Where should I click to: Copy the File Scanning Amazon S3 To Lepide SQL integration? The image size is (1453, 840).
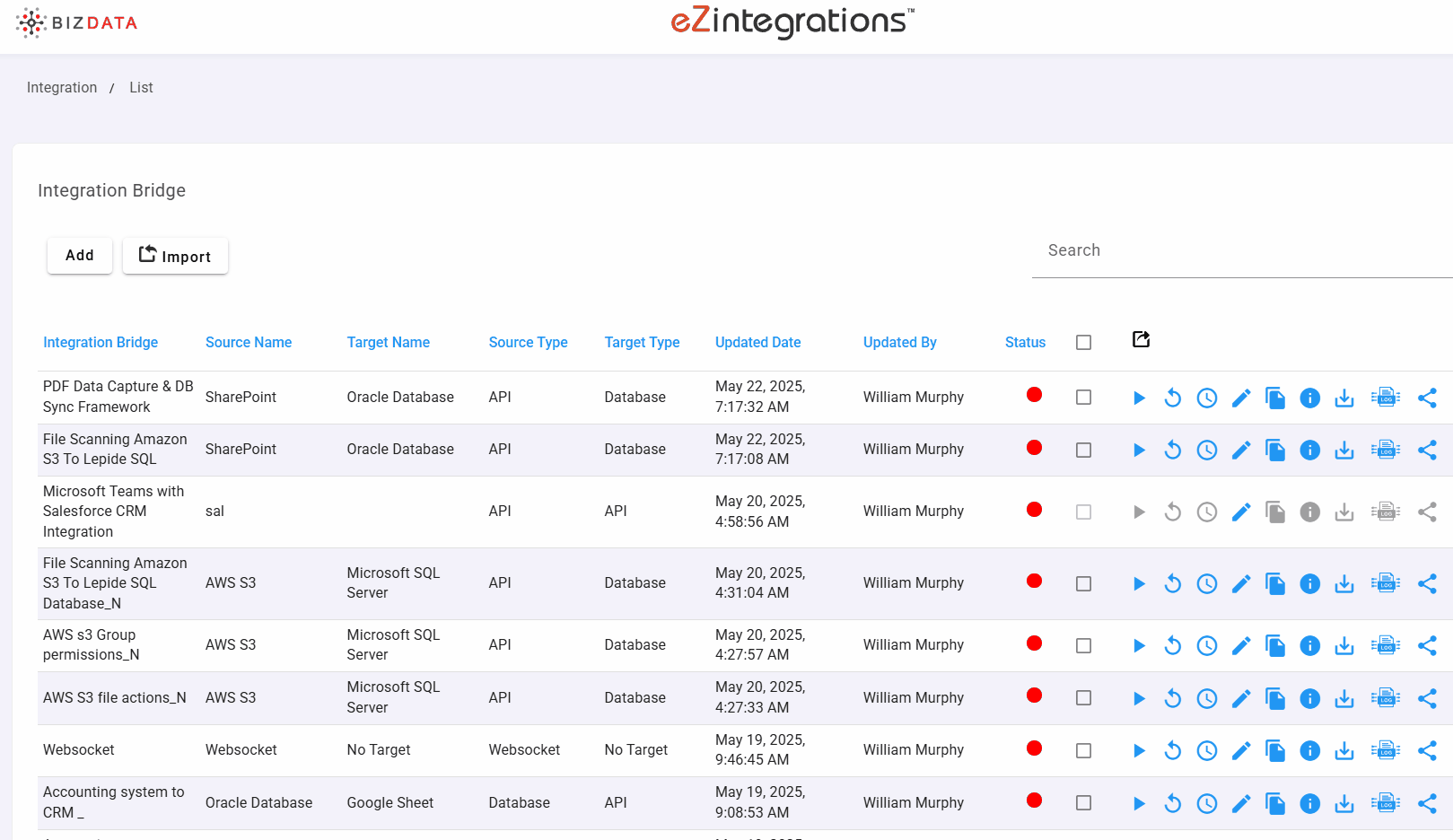pyautogui.click(x=1275, y=450)
